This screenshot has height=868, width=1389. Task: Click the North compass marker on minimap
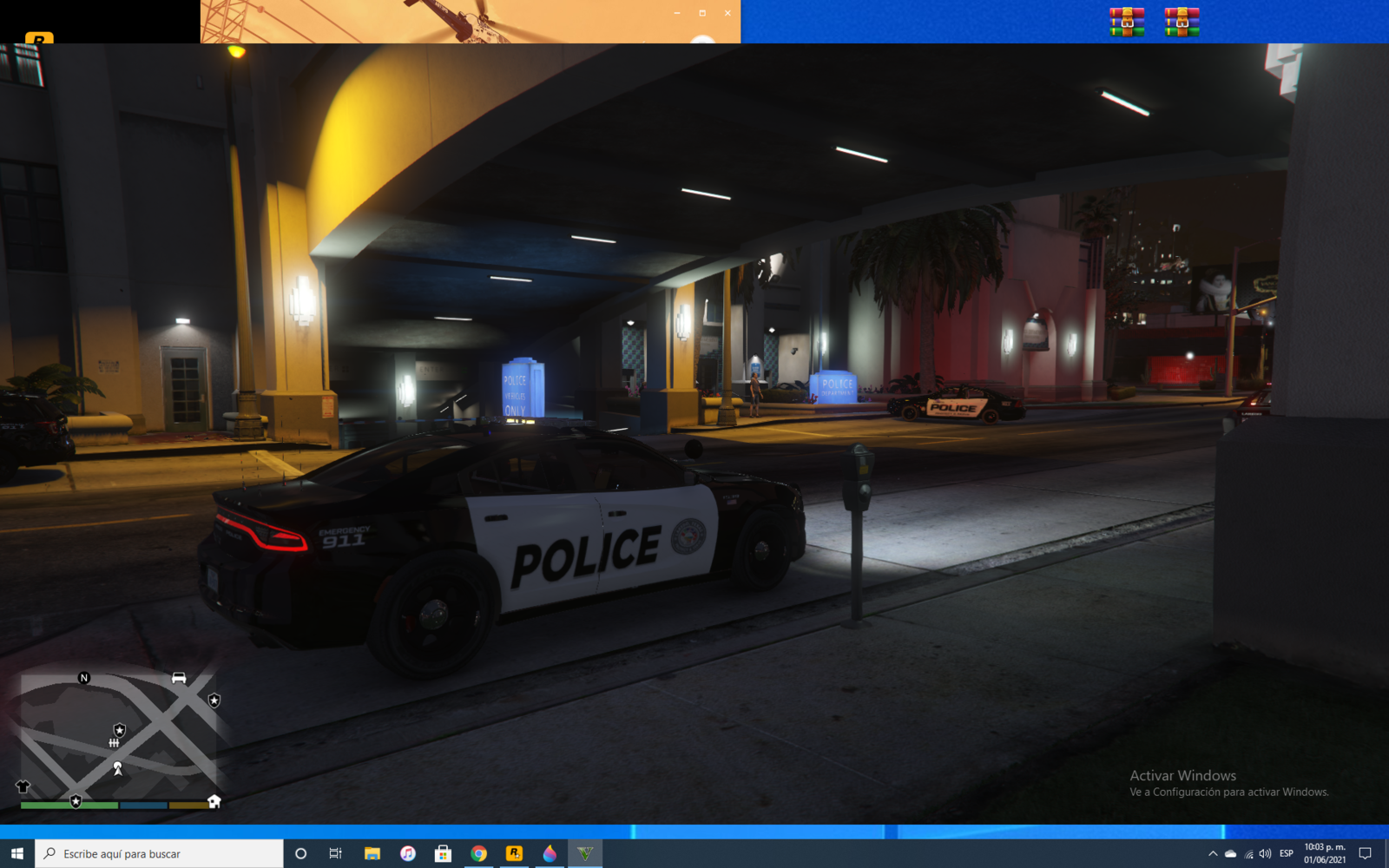(84, 678)
